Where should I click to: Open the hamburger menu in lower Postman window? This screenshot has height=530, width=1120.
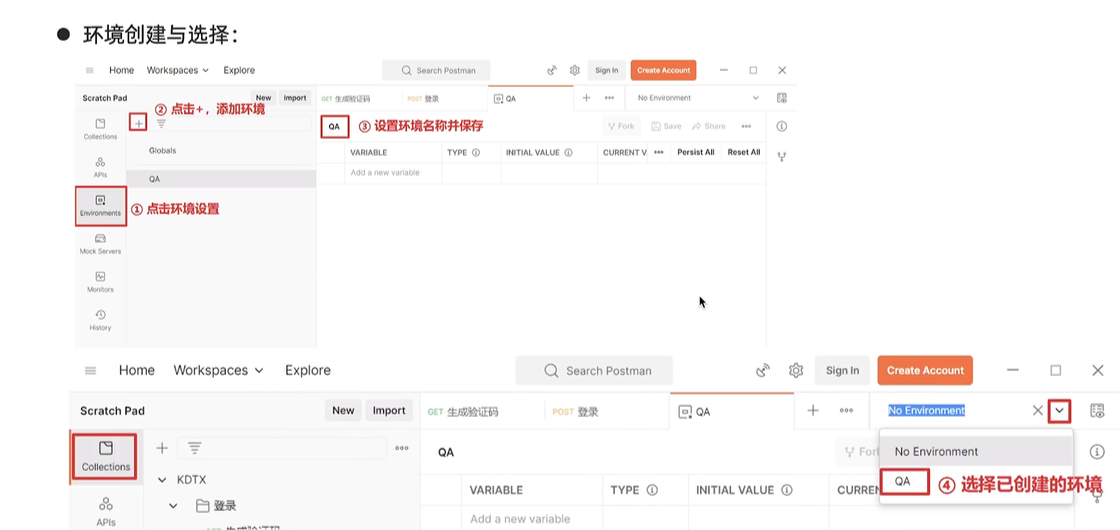coord(90,370)
